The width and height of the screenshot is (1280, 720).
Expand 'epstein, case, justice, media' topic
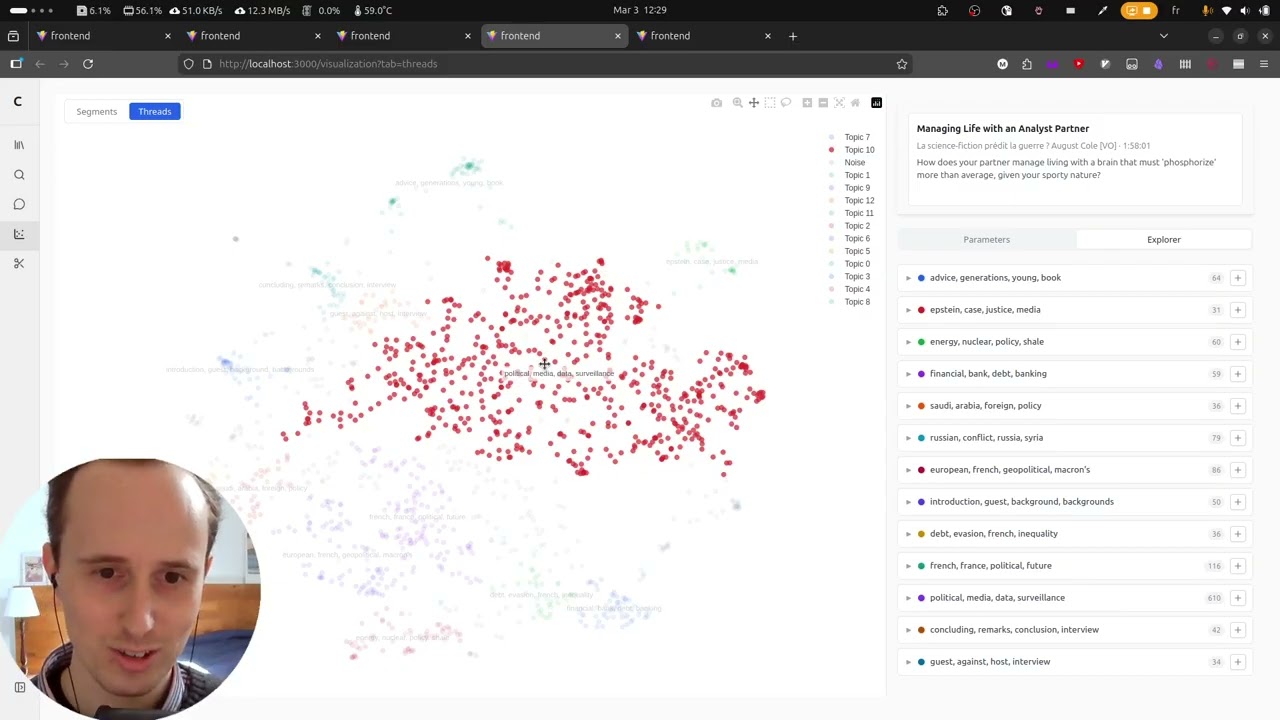(909, 310)
